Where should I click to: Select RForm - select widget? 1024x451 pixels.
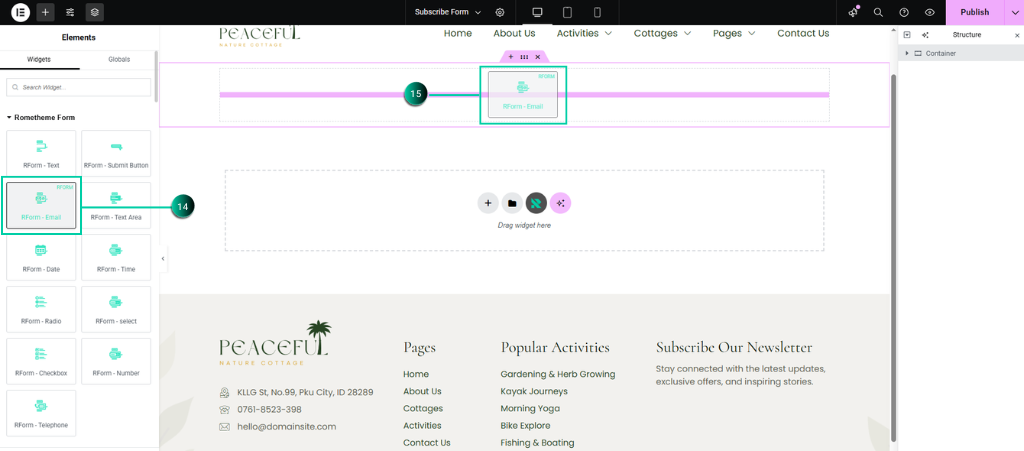116,309
